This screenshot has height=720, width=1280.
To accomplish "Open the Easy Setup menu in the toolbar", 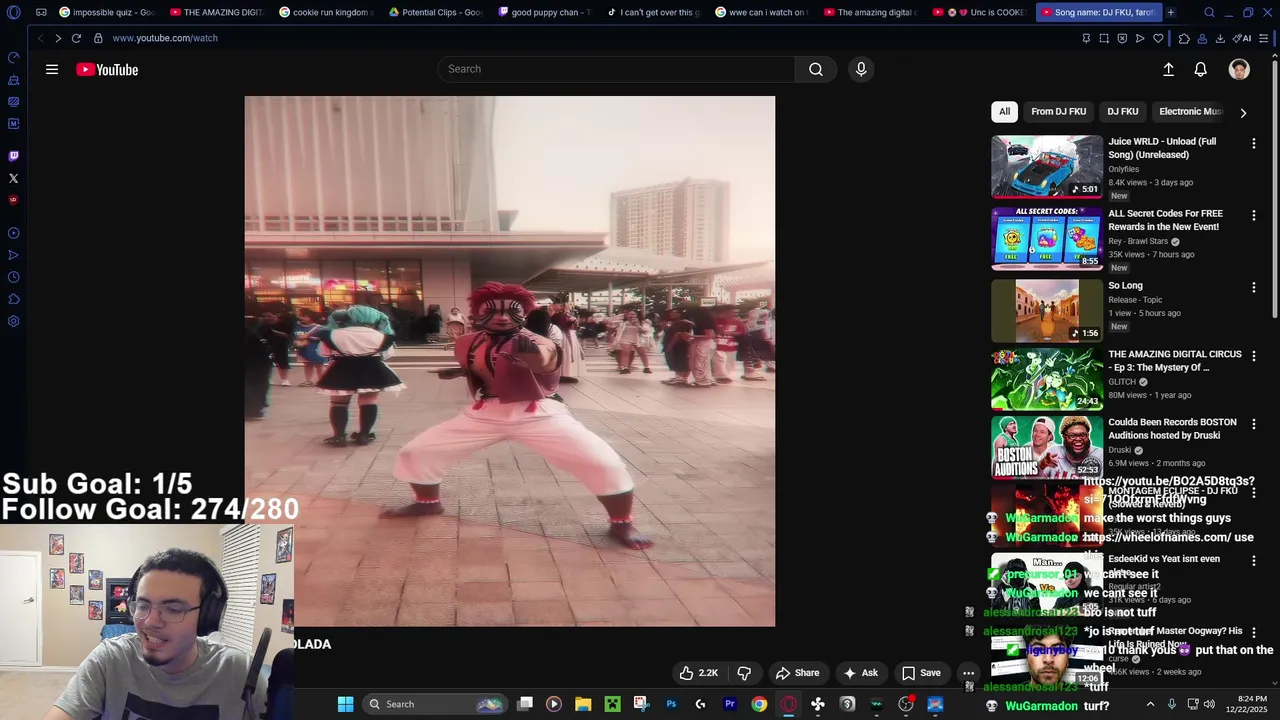I will coord(1264,38).
